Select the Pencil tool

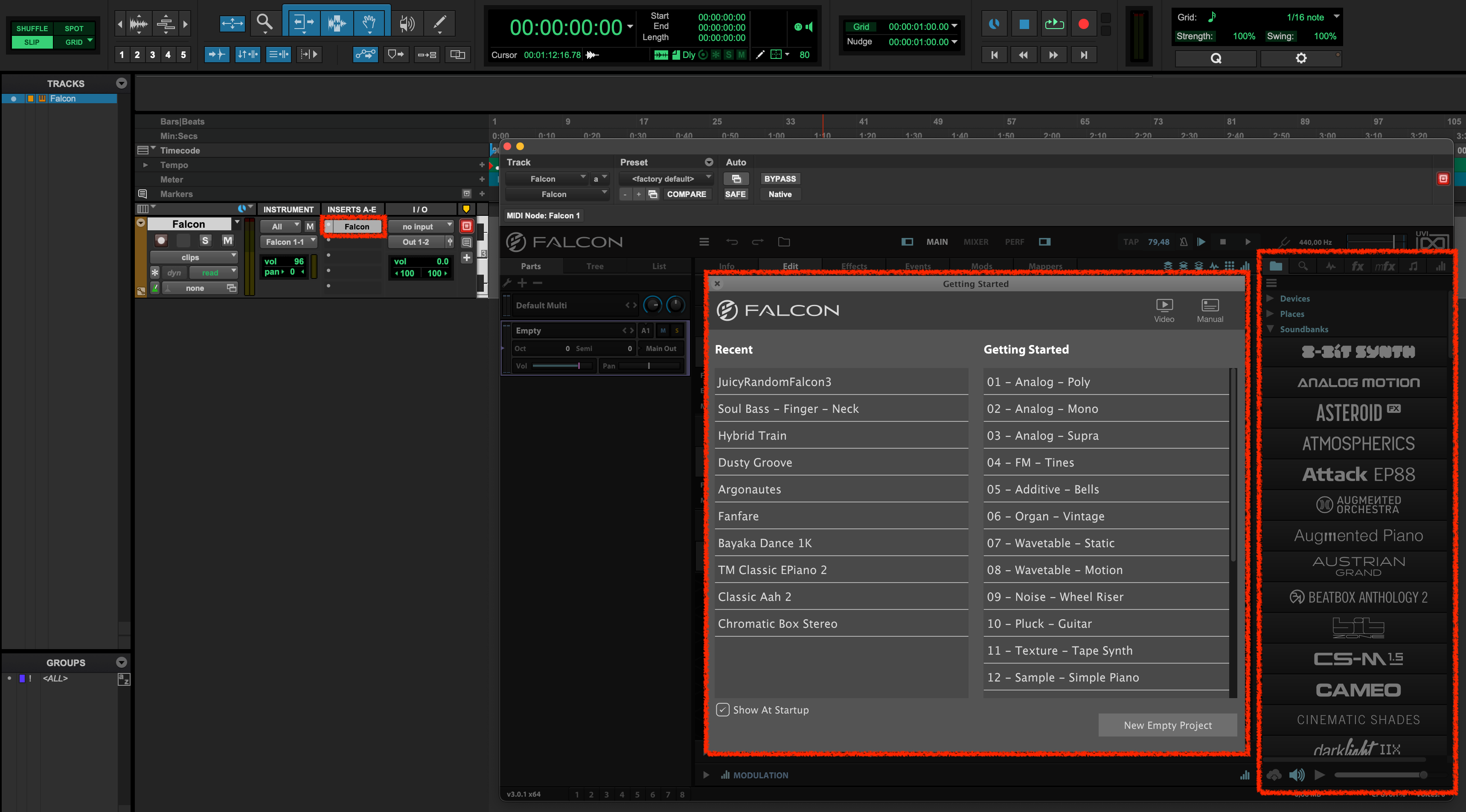point(439,23)
